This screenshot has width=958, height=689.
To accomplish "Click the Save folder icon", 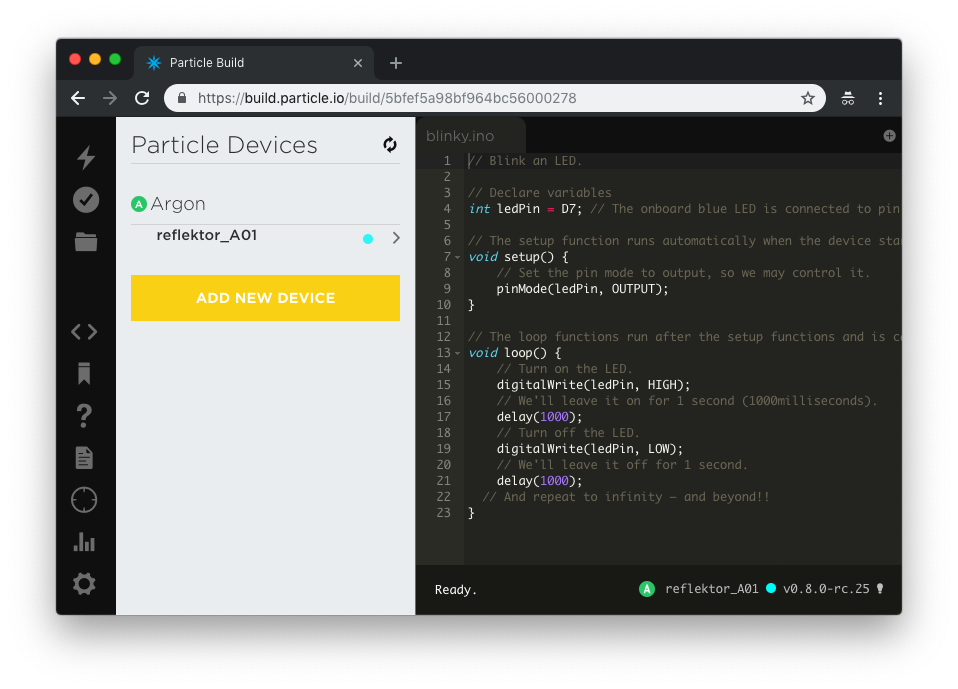I will (x=86, y=242).
